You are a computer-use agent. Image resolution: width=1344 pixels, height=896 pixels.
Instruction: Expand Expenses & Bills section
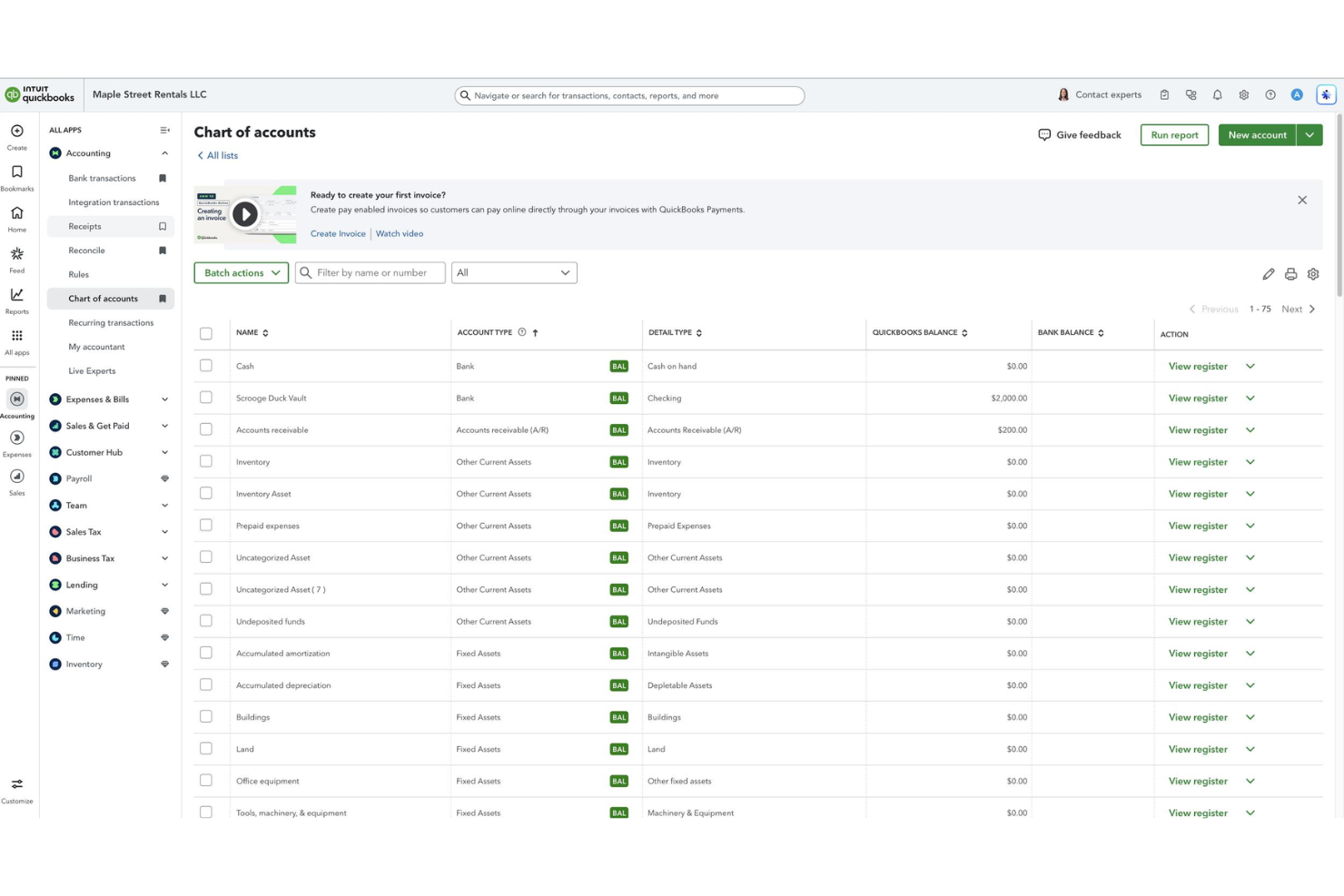(x=164, y=399)
